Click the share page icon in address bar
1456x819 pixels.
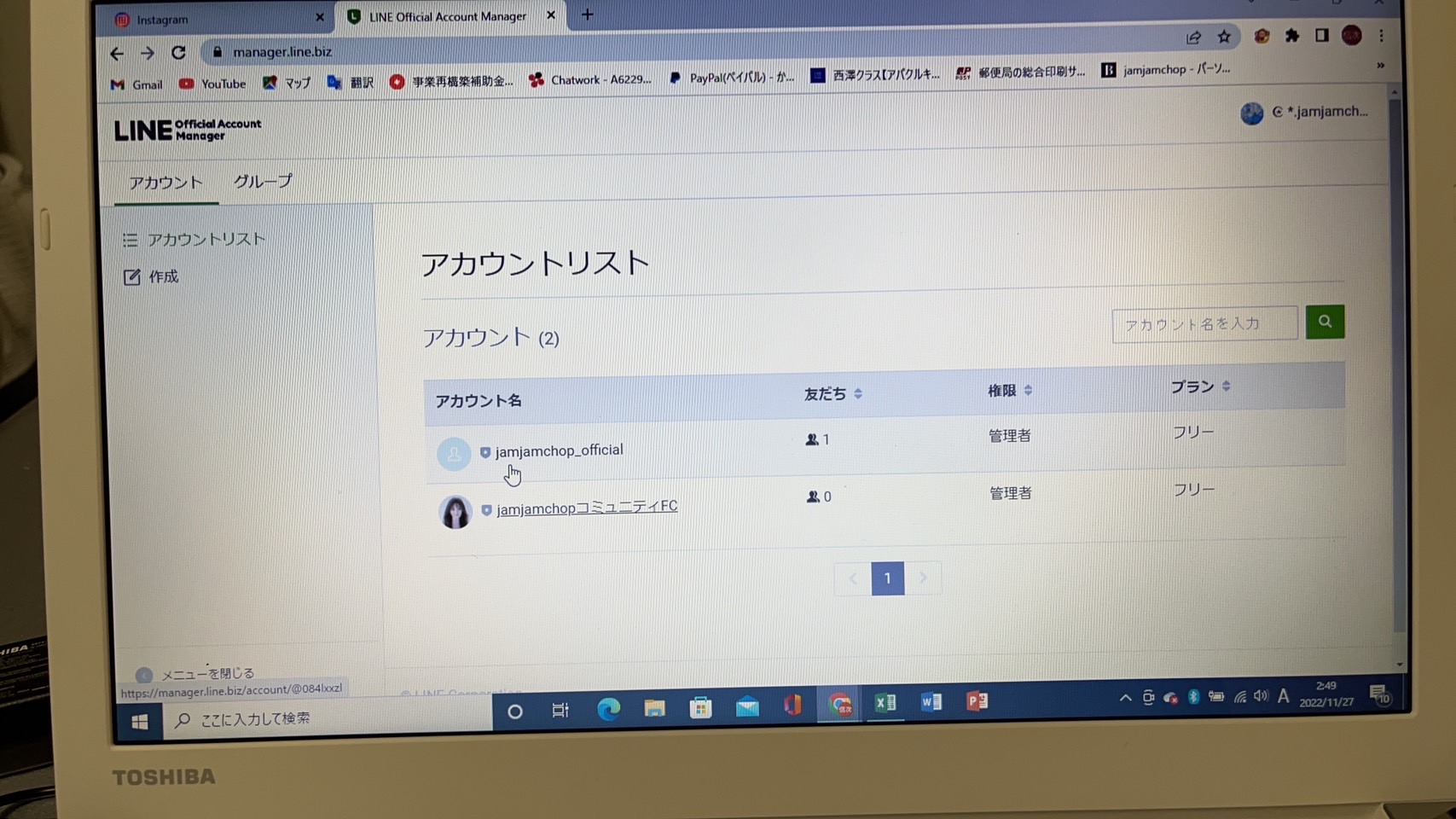(x=1193, y=37)
